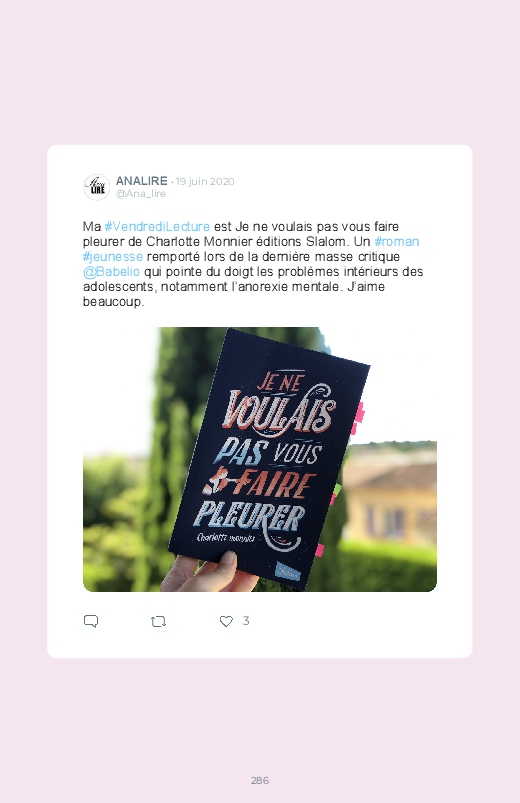
Task: Open the ANALIRE profile avatar
Action: pyautogui.click(x=96, y=187)
